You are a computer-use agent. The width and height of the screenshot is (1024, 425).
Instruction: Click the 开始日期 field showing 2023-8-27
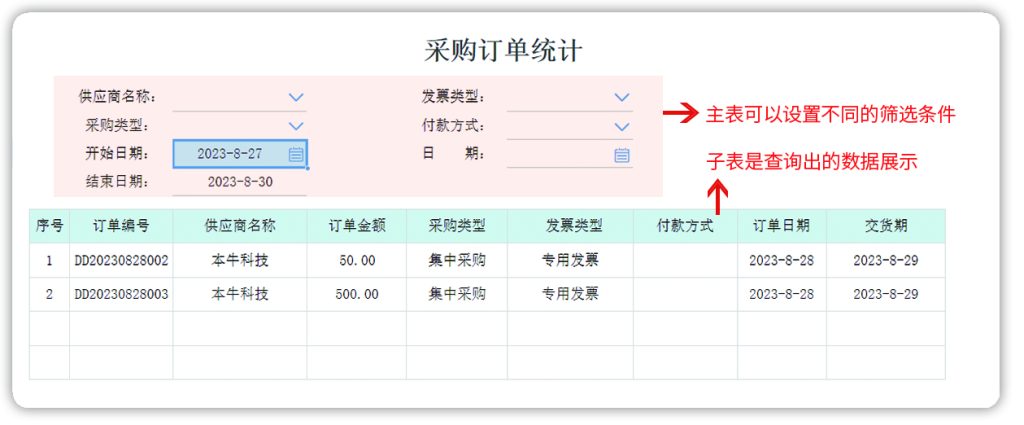pos(240,154)
